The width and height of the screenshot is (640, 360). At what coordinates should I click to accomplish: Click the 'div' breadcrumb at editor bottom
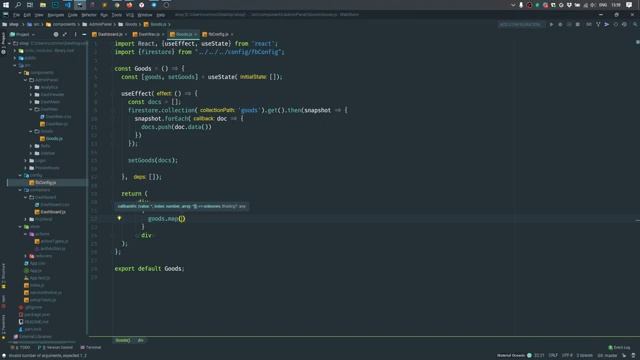click(140, 340)
